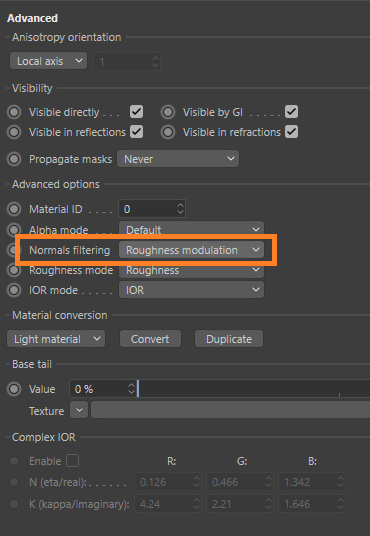Increase Material ID with stepper arrows
The image size is (370, 536).
pyautogui.click(x=180, y=205)
